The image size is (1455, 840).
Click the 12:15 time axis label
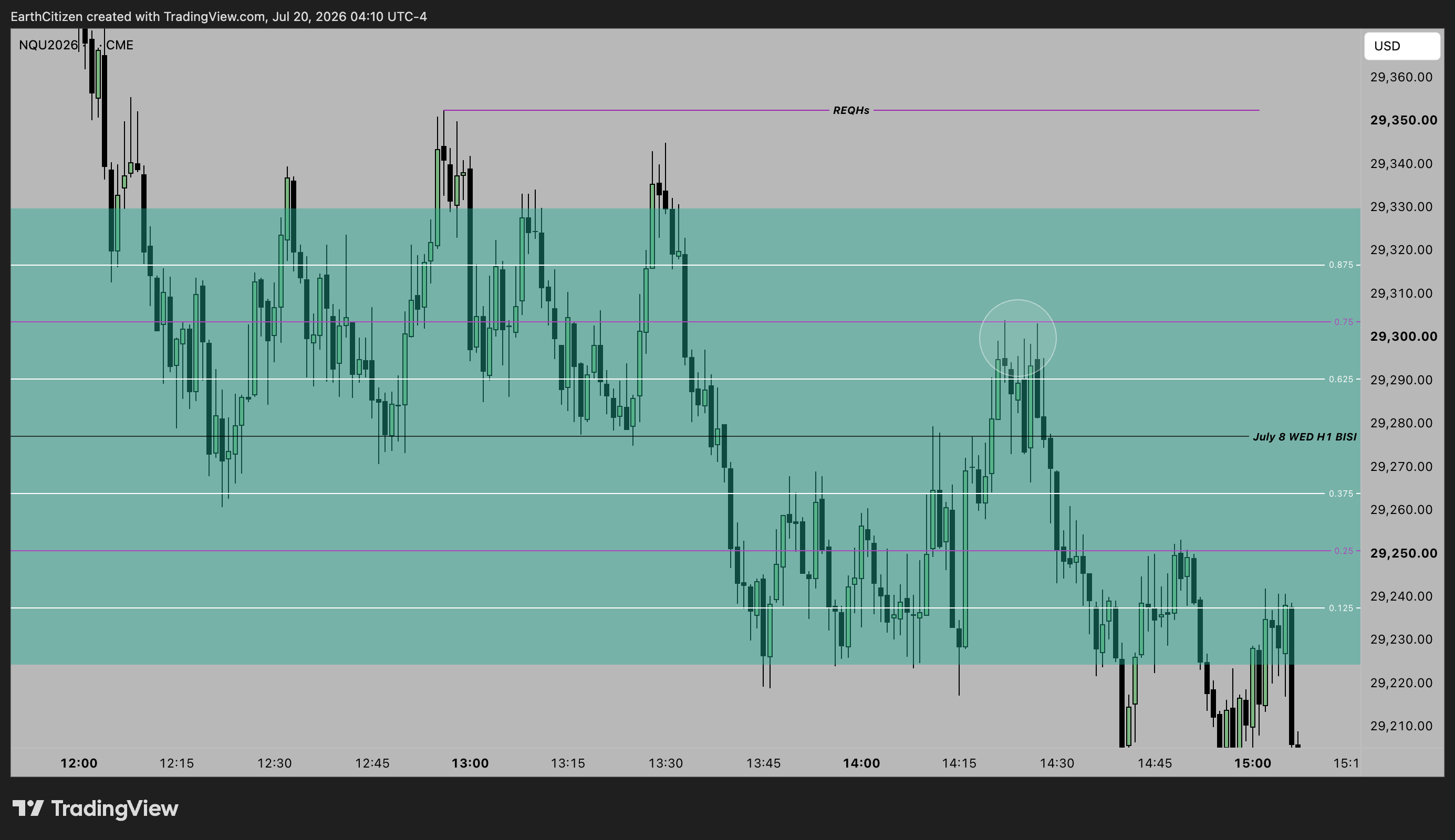point(176,763)
